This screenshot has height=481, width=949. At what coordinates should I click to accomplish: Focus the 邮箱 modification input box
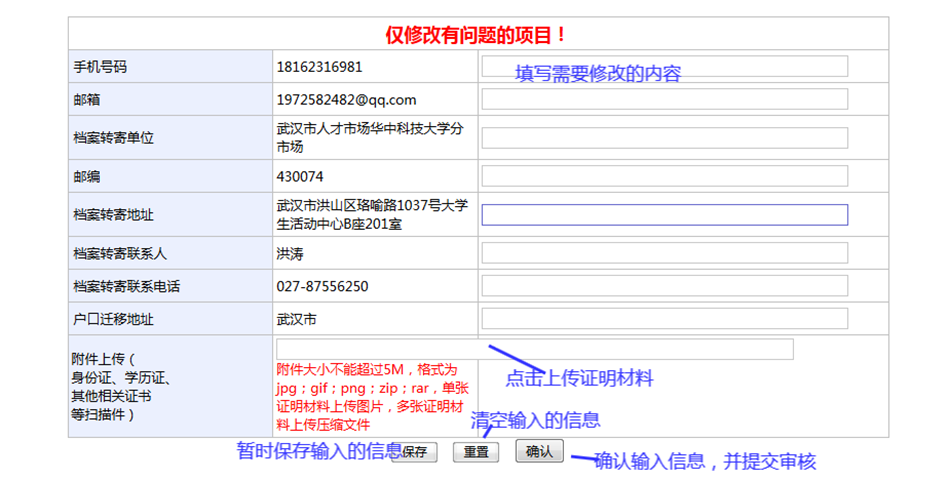(x=664, y=99)
